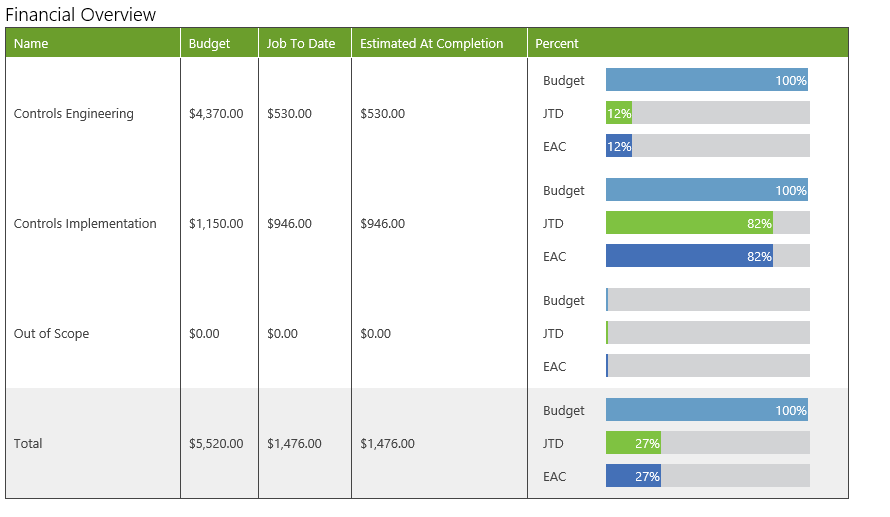Click the Budget column header
Screen dimensions: 890x517
[x=220, y=43]
